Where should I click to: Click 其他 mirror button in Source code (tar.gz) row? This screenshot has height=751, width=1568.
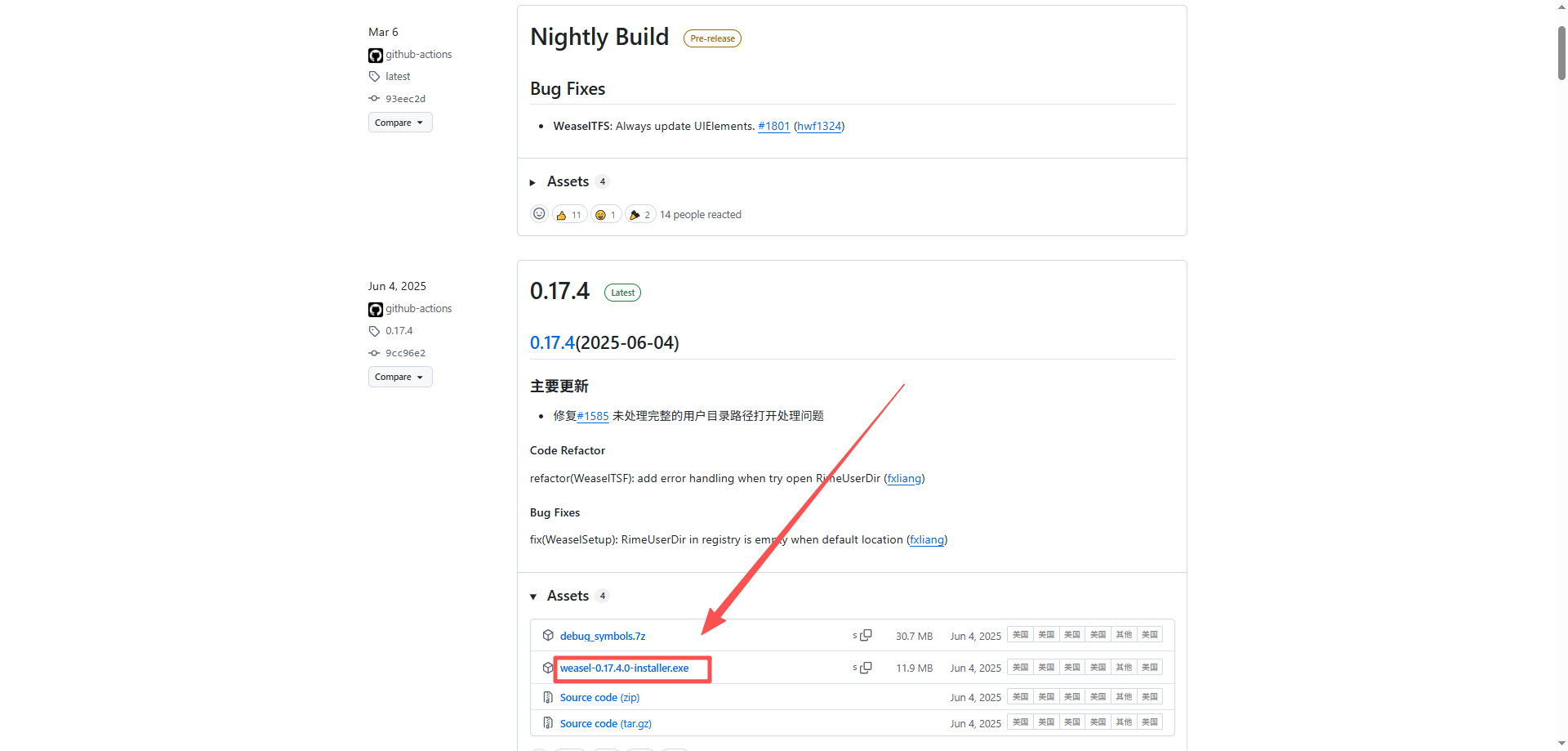(1124, 722)
